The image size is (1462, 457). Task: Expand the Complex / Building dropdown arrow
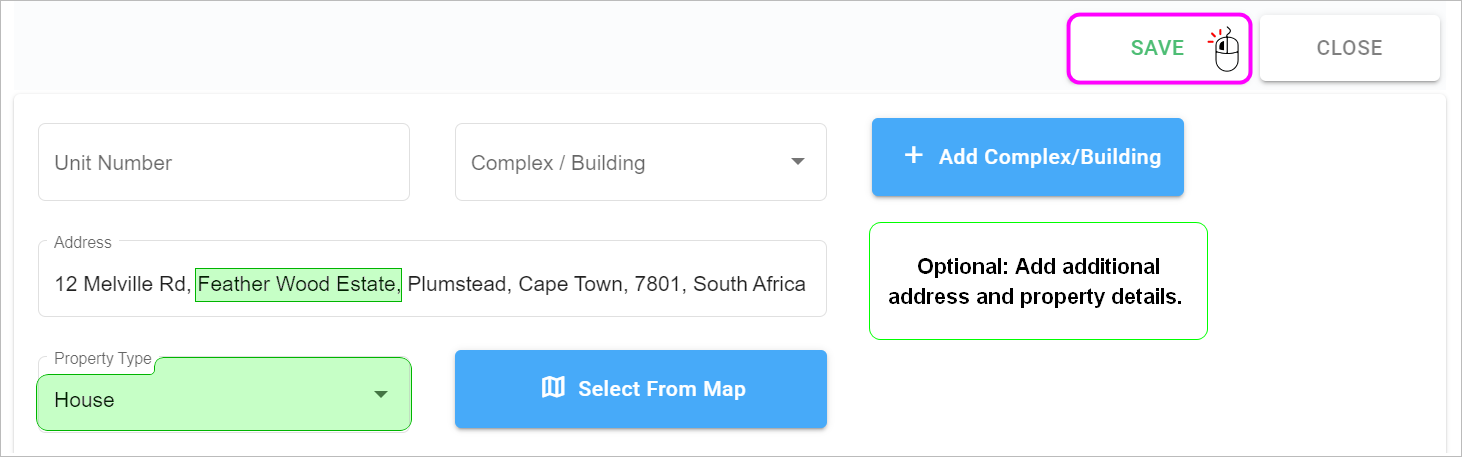pos(798,162)
